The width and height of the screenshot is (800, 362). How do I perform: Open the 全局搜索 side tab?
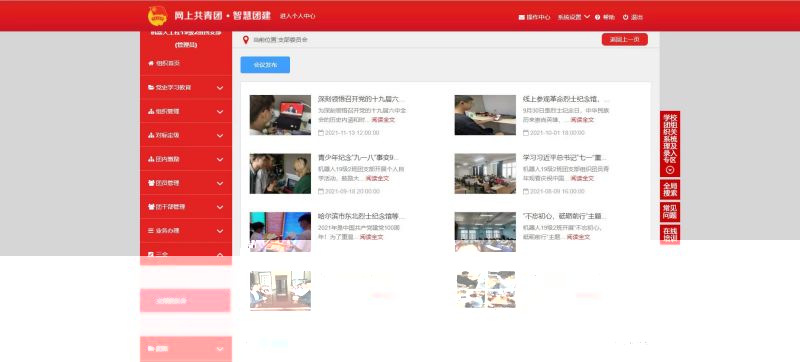point(670,189)
